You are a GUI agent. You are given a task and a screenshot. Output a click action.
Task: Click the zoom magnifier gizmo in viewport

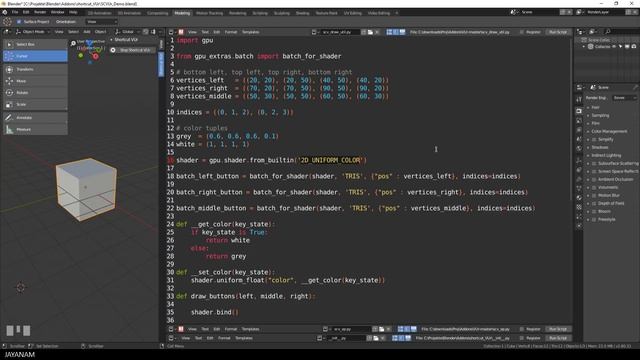[73, 43]
